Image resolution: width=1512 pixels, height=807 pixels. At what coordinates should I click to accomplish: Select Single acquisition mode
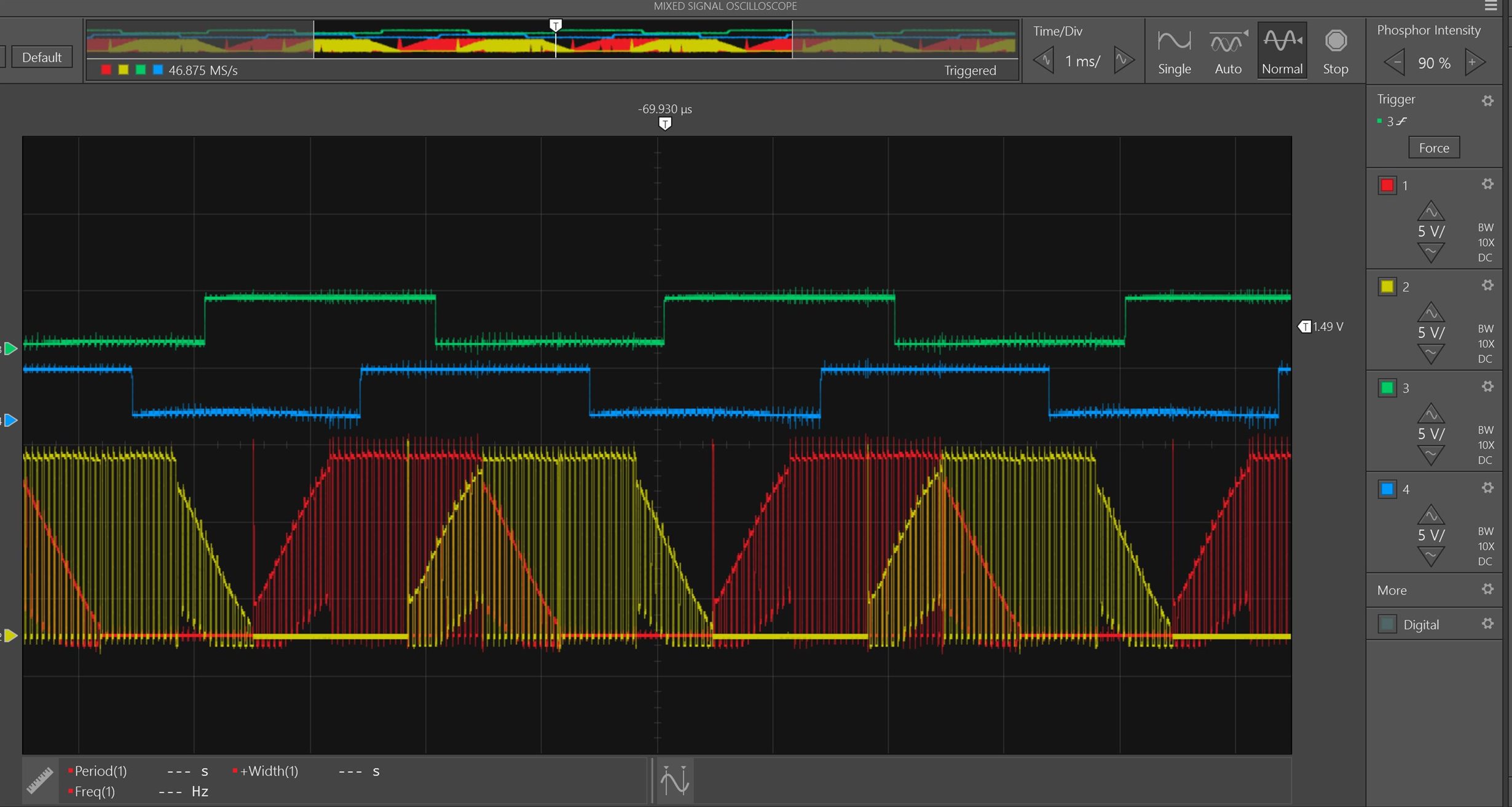tap(1174, 52)
